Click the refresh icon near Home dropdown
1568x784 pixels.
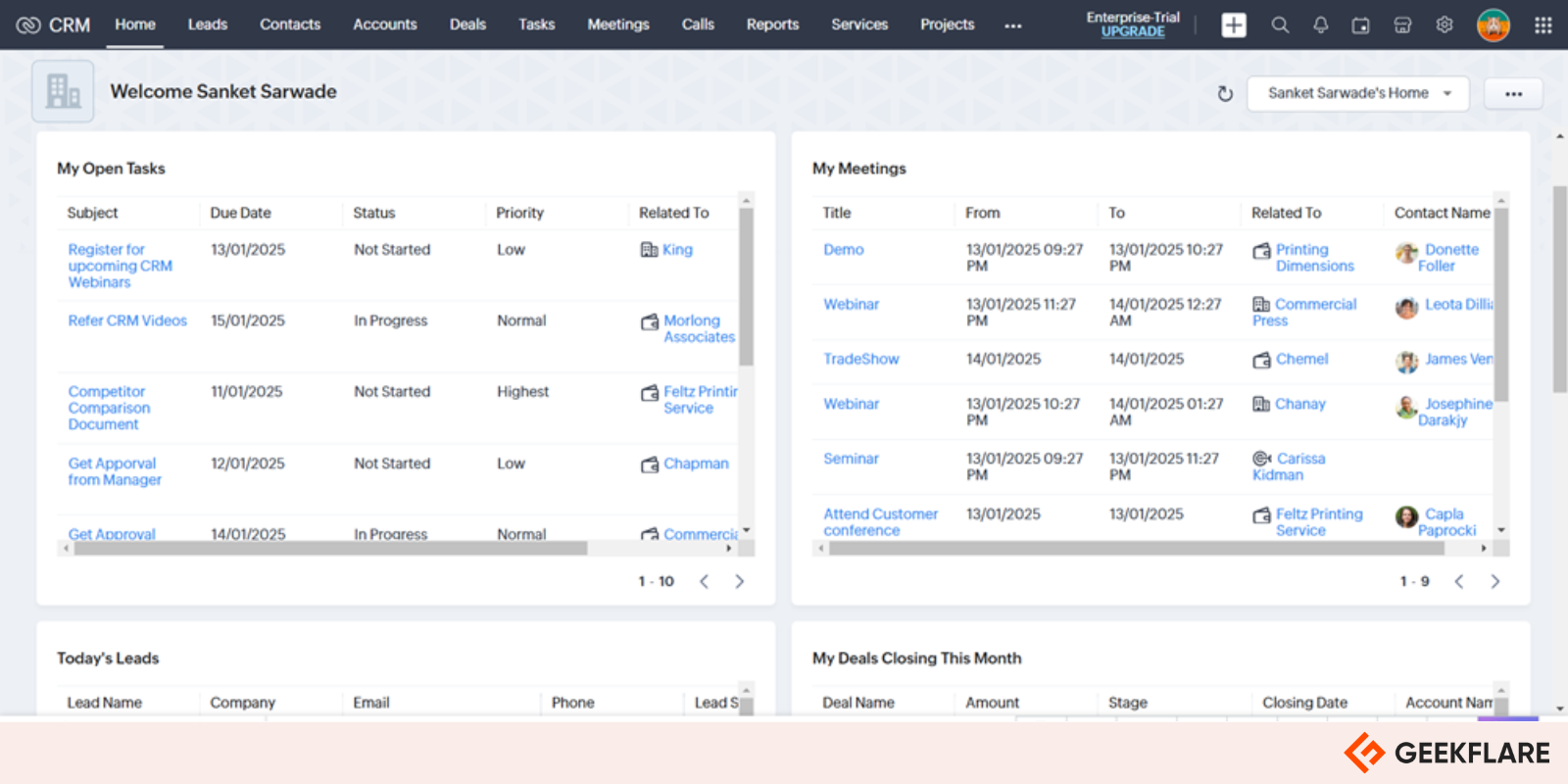[x=1225, y=94]
